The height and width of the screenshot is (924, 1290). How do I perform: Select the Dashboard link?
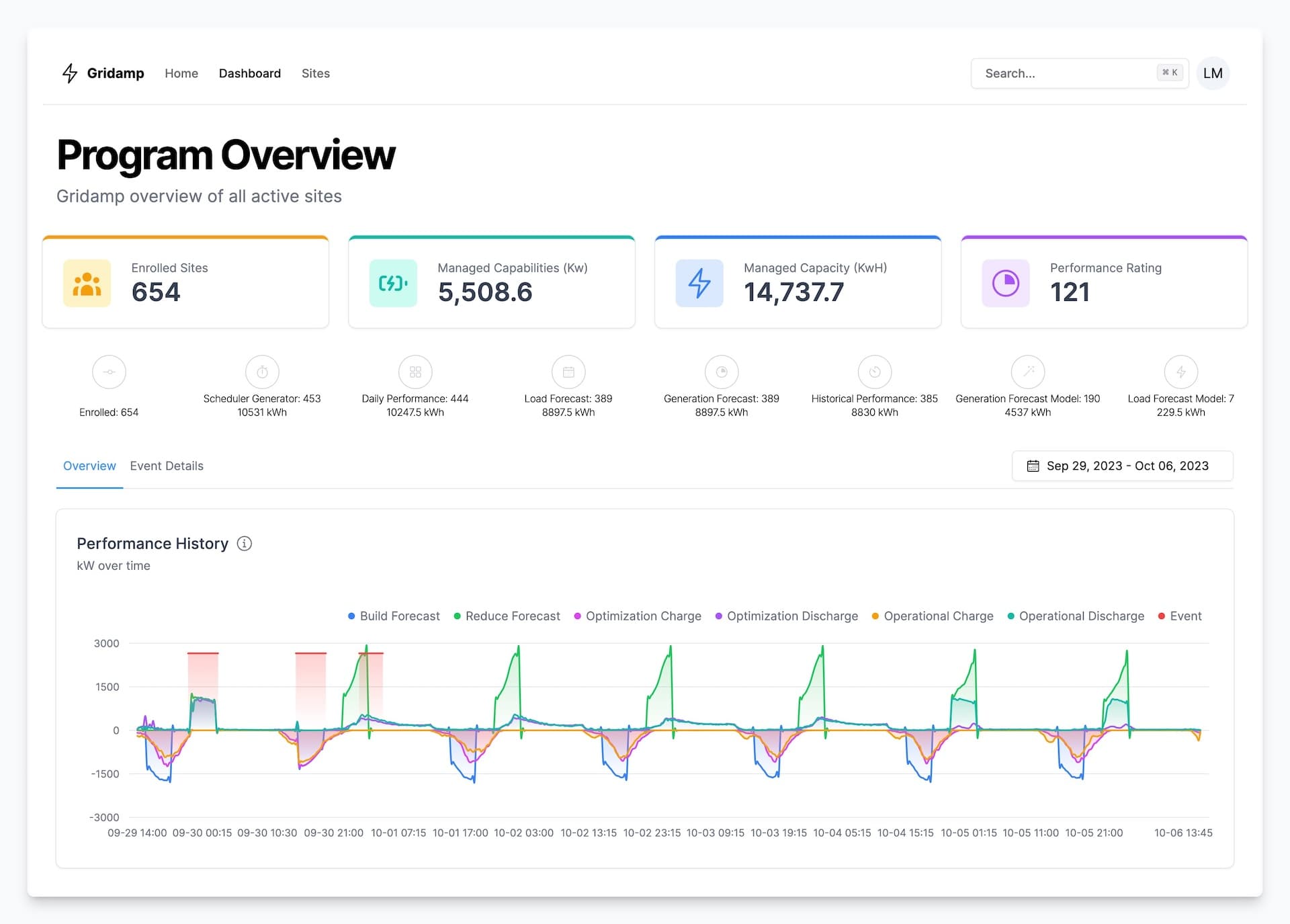[x=249, y=73]
